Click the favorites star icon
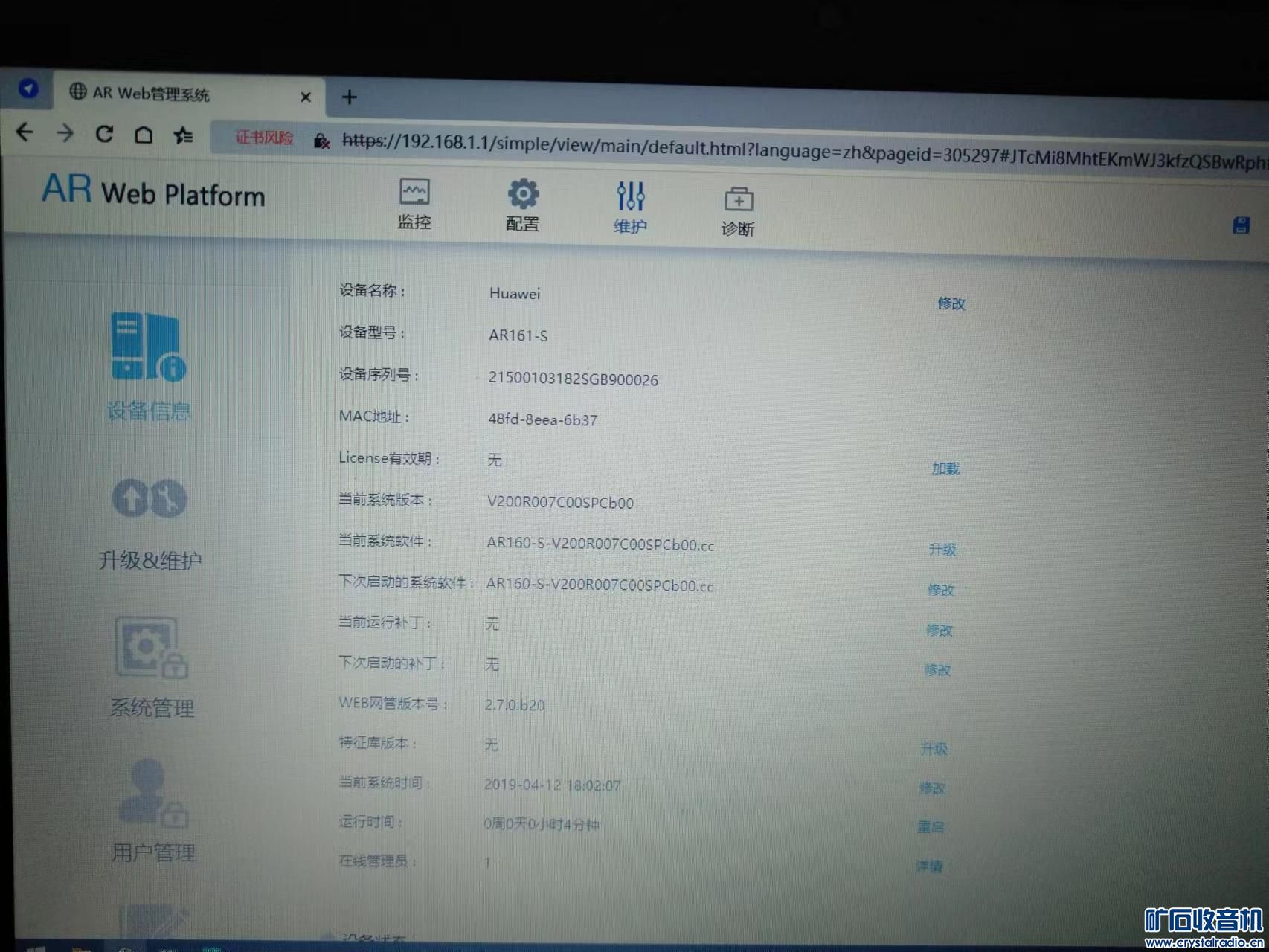1269x952 pixels. point(183,135)
